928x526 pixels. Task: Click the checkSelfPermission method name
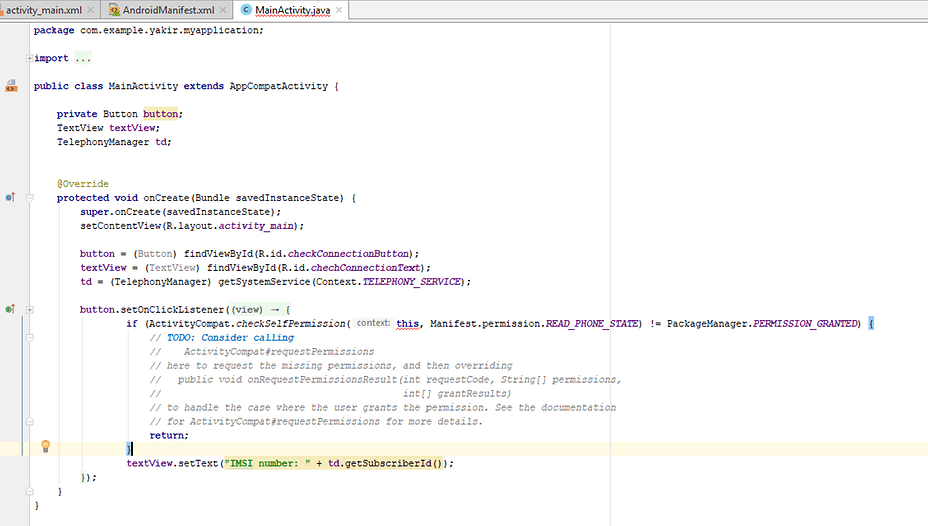click(291, 324)
